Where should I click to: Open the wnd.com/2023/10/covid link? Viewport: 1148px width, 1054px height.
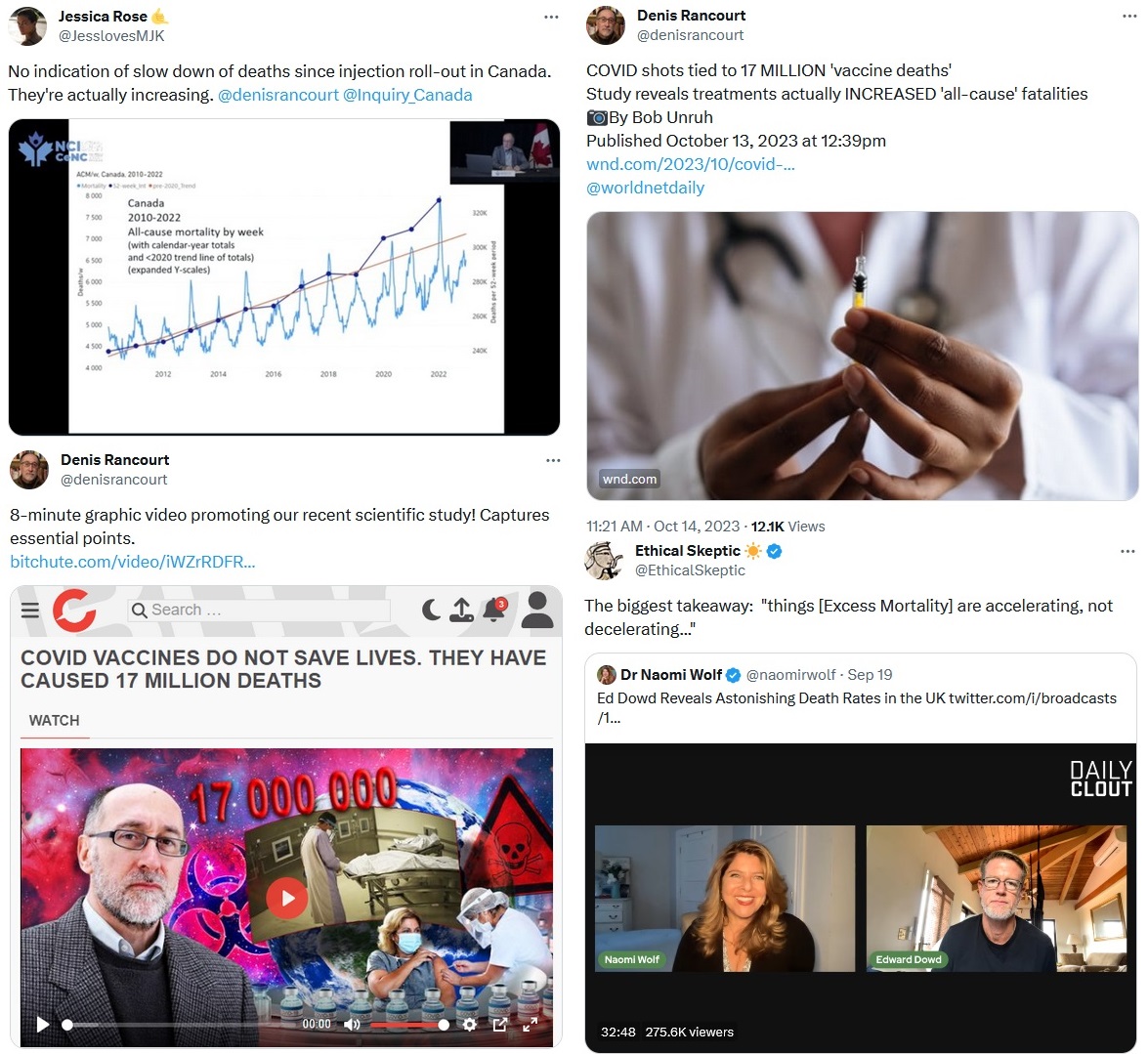(691, 164)
